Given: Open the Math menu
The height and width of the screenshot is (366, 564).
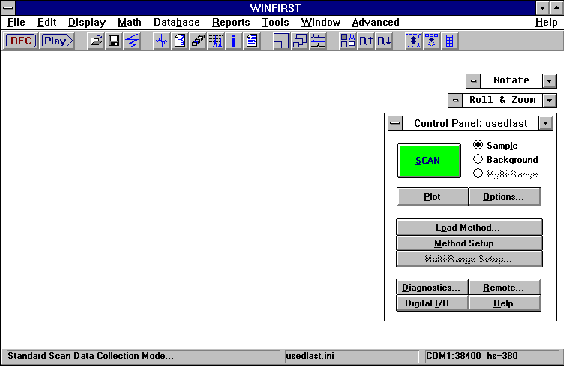Looking at the screenshot, I should [129, 22].
